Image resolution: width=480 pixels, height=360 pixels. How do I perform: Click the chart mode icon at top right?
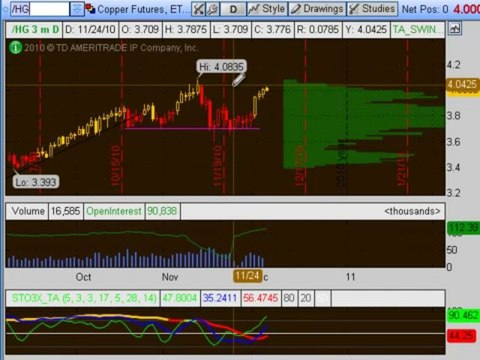pos(454,28)
